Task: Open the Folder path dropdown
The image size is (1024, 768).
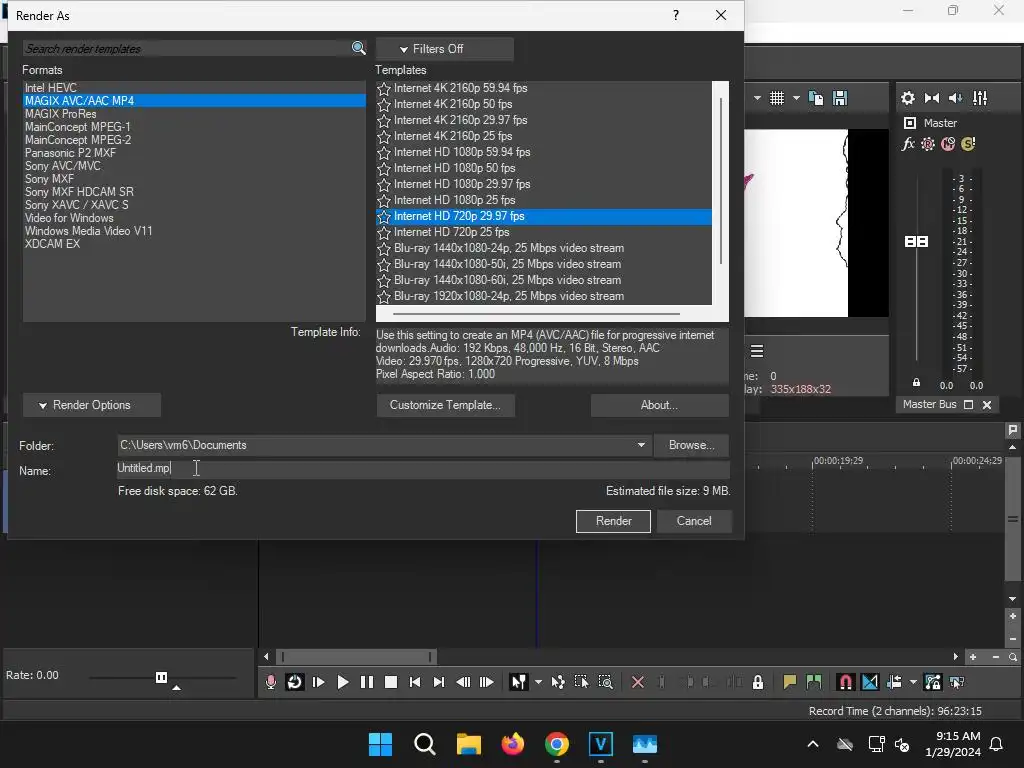Action: coord(641,445)
